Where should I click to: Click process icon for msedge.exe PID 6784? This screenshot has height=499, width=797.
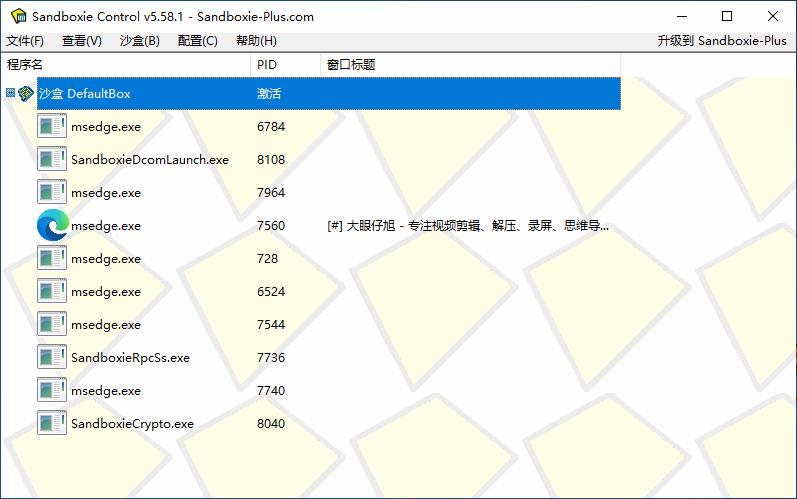click(x=52, y=126)
